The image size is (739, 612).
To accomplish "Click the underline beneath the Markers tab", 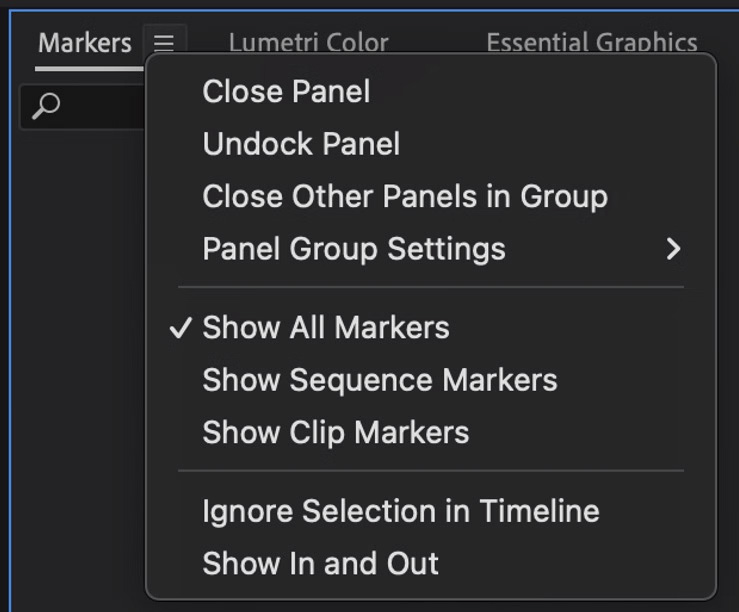I will pyautogui.click(x=85, y=68).
